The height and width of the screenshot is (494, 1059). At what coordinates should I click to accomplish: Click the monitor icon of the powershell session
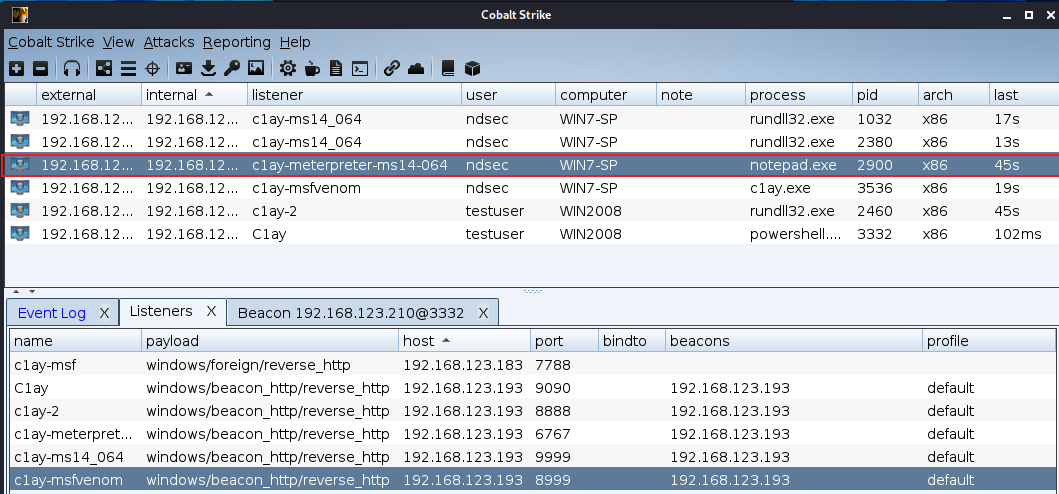[x=20, y=234]
